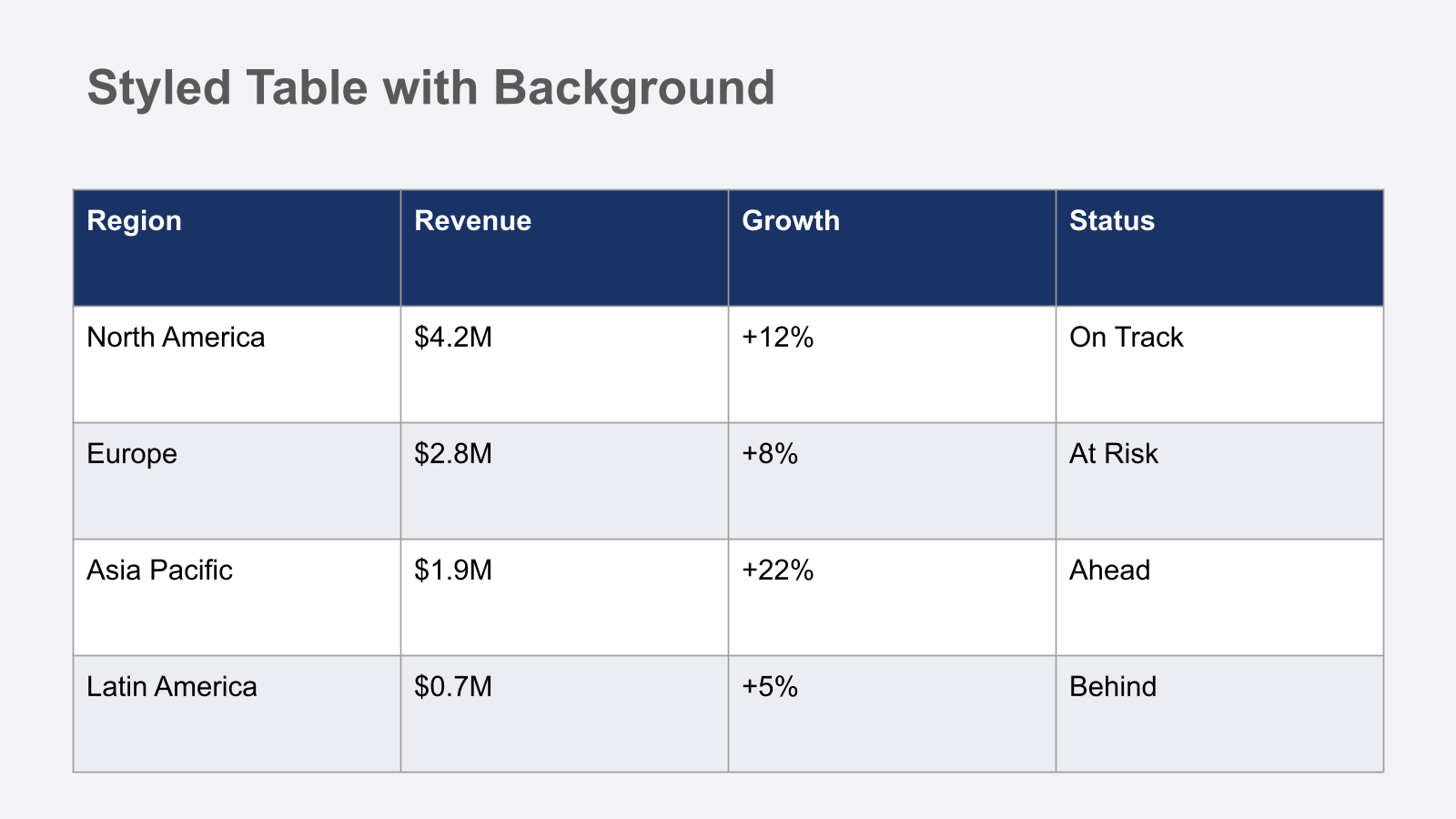
Task: Select the '+8%' growth cell
Action: tap(892, 480)
